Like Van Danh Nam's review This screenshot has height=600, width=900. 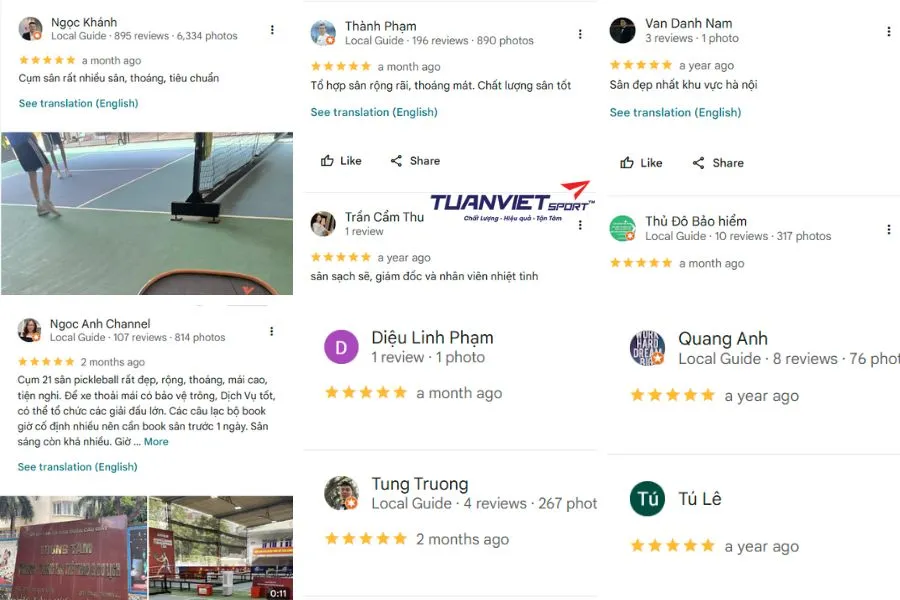pyautogui.click(x=641, y=163)
